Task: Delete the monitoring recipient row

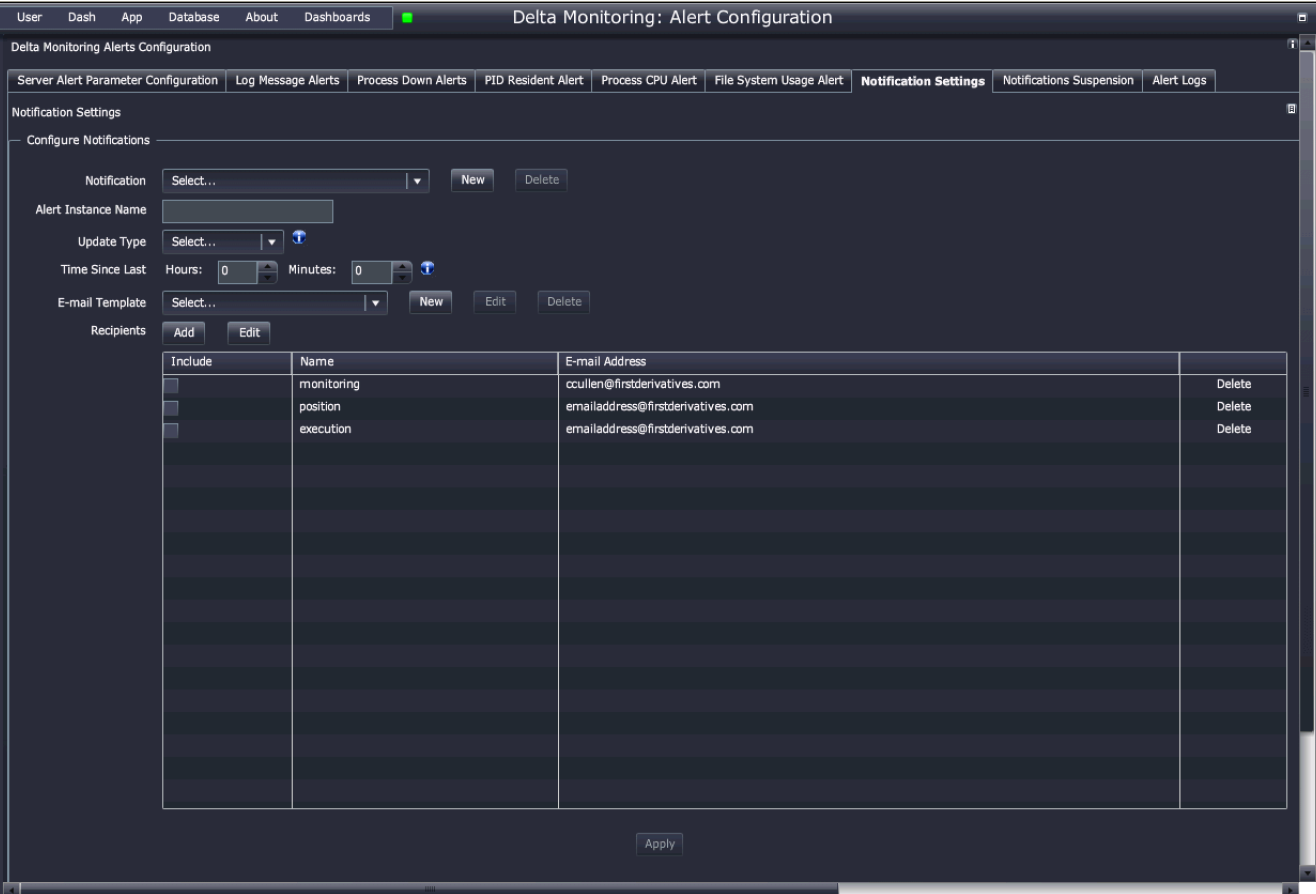Action: tap(1233, 384)
